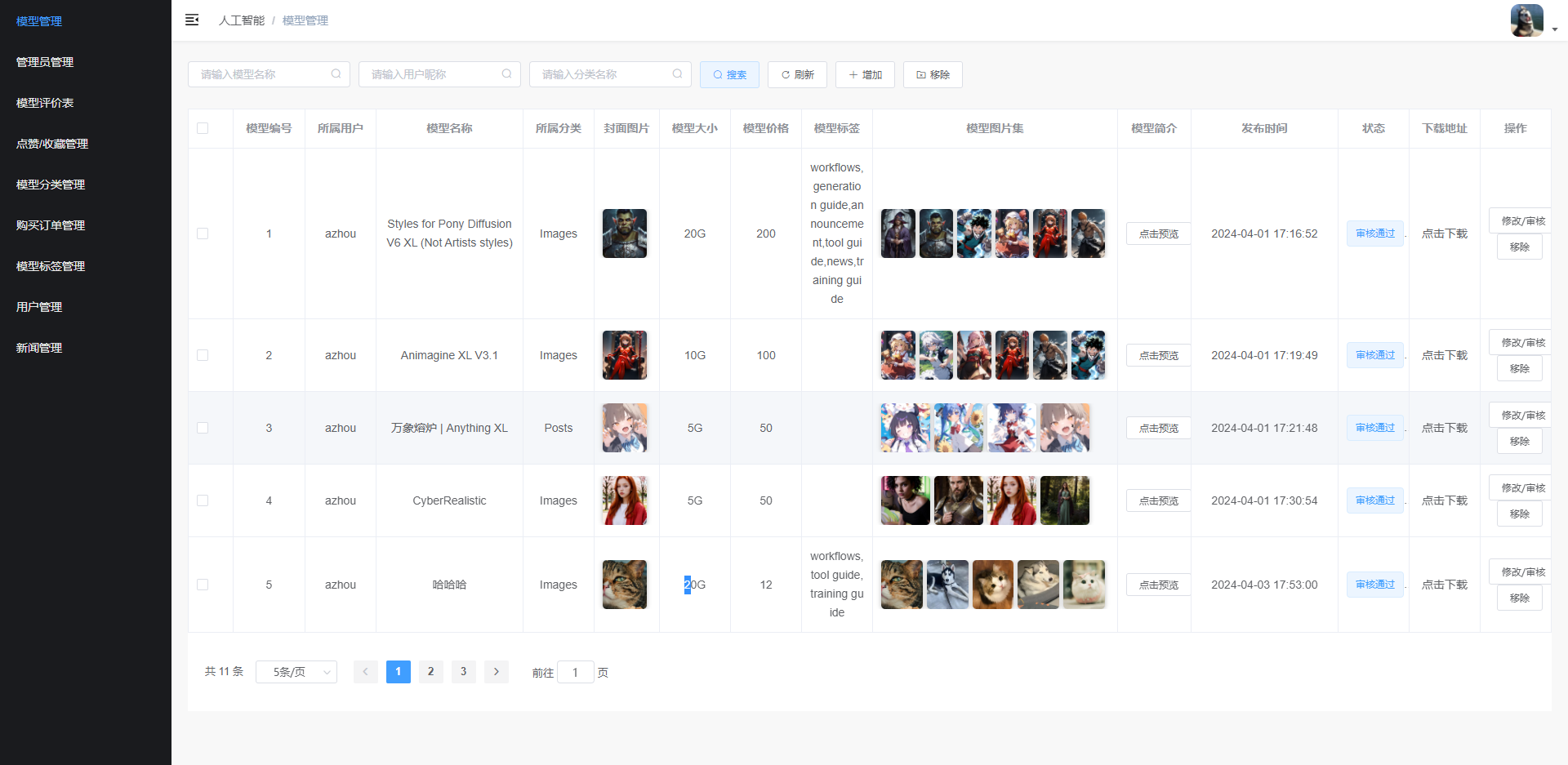This screenshot has height=765, width=1568.
Task: Click the magnifier icon in user nickname field
Action: (x=506, y=74)
